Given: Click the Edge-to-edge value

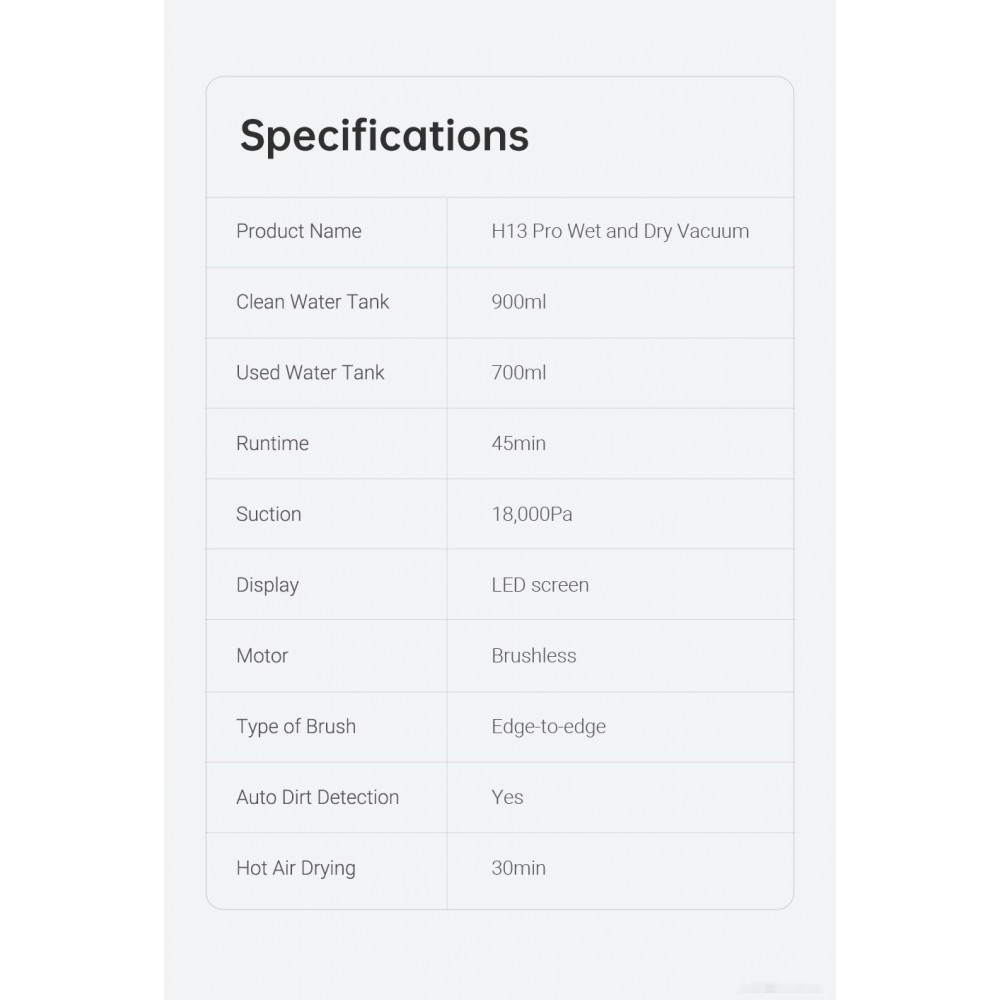Looking at the screenshot, I should coord(549,727).
